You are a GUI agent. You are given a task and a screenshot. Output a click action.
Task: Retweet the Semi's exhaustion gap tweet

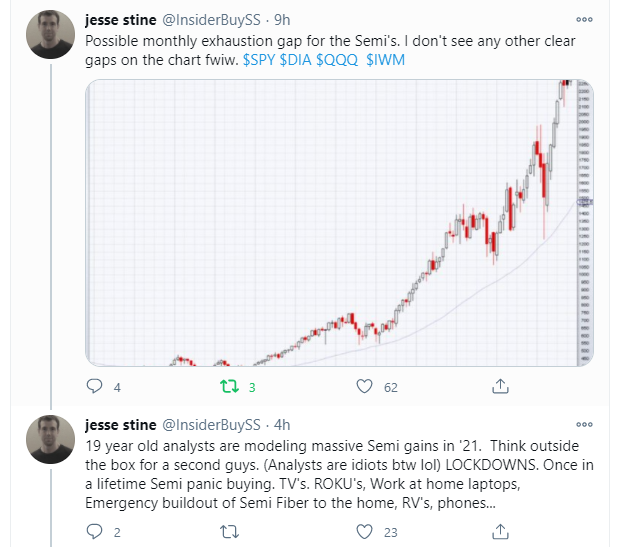[229, 386]
